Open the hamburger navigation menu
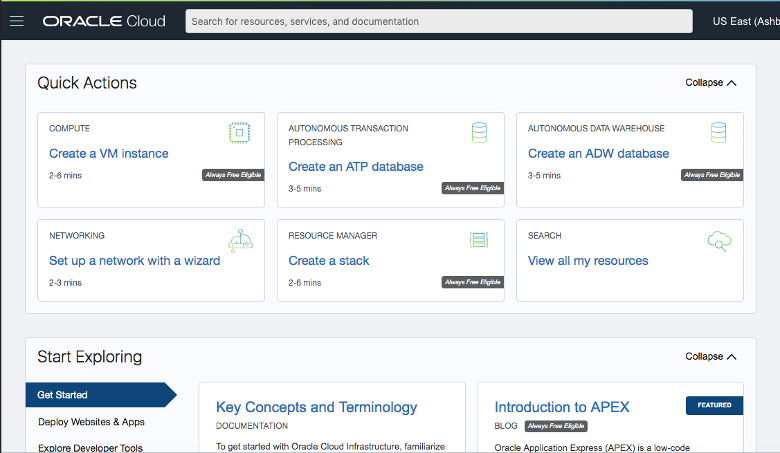The image size is (780, 453). (16, 21)
